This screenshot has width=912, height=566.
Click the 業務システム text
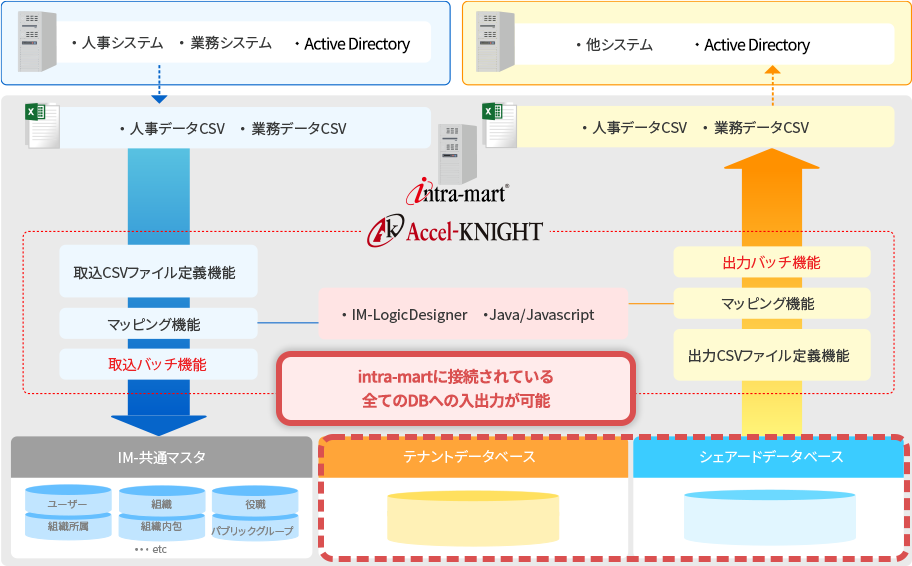[231, 43]
